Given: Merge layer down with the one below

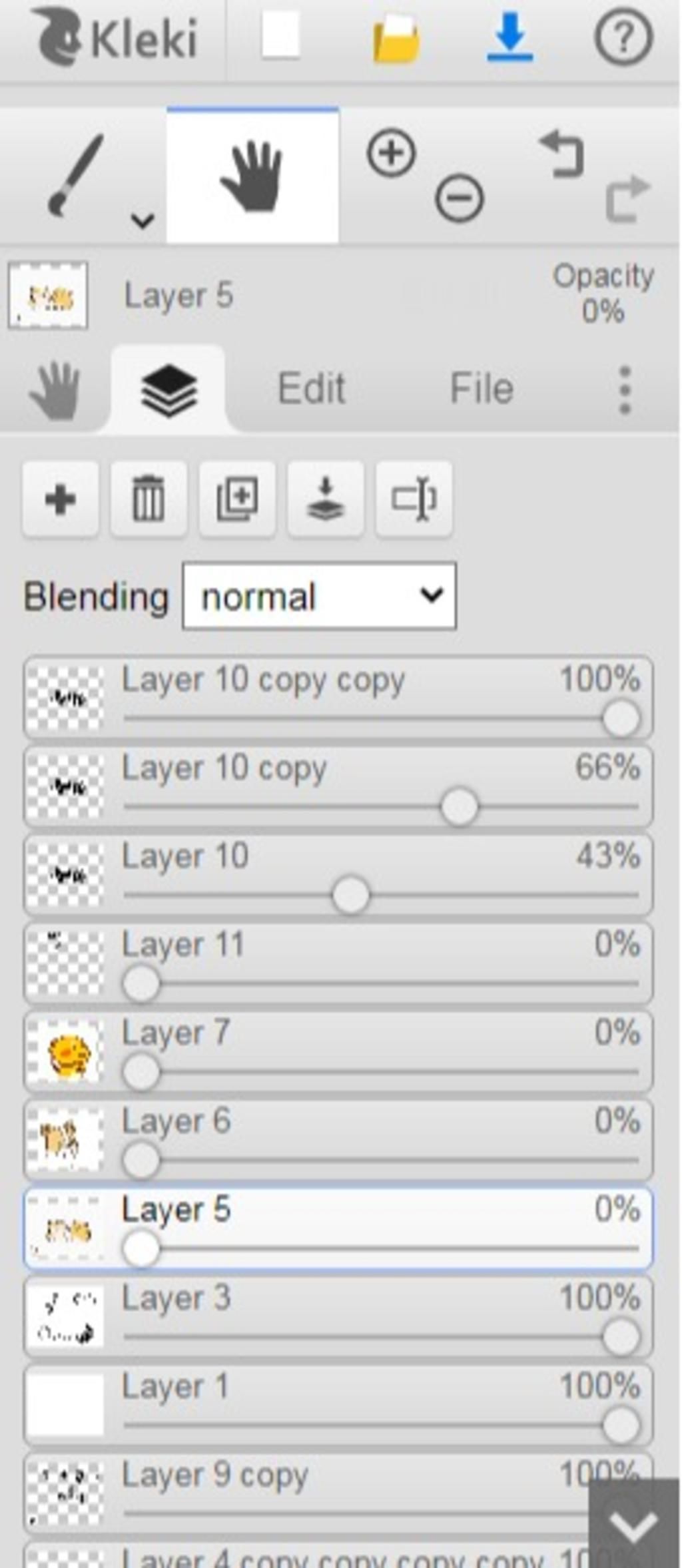Looking at the screenshot, I should 326,499.
